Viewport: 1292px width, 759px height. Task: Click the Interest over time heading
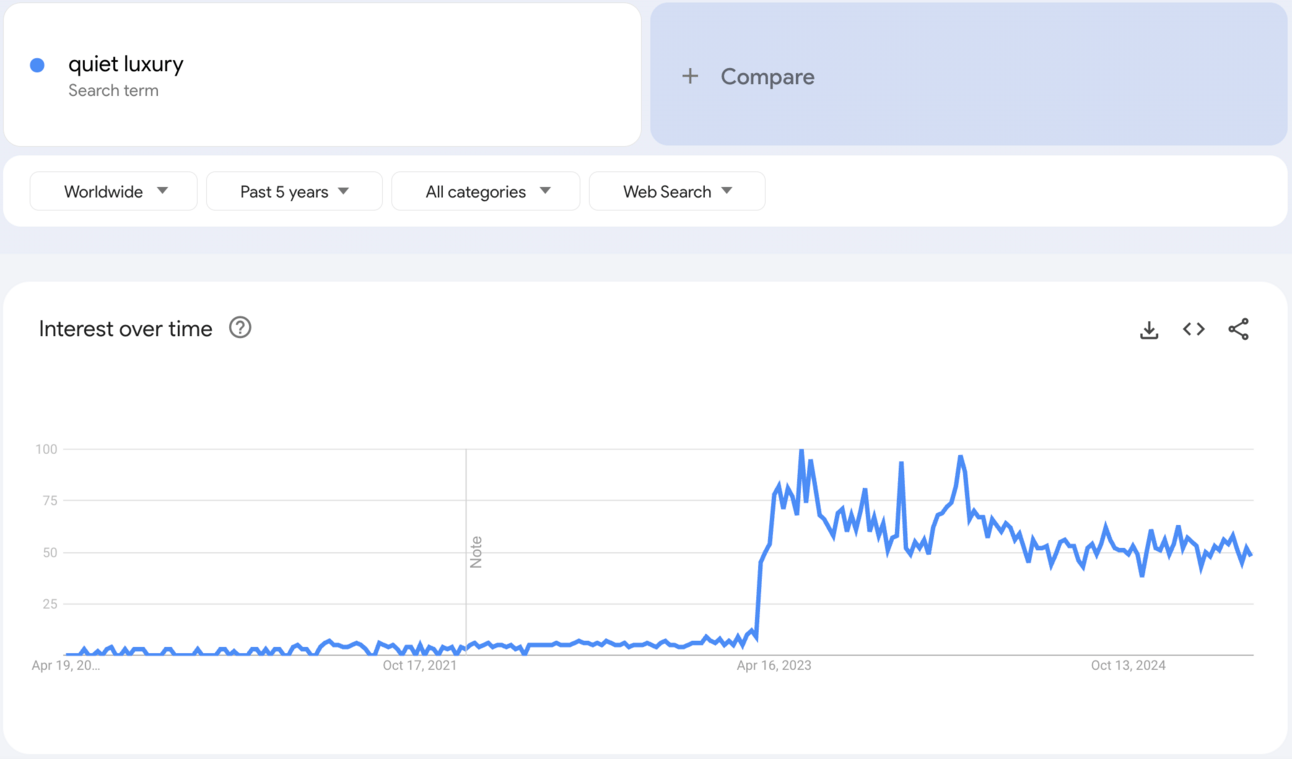(x=126, y=329)
